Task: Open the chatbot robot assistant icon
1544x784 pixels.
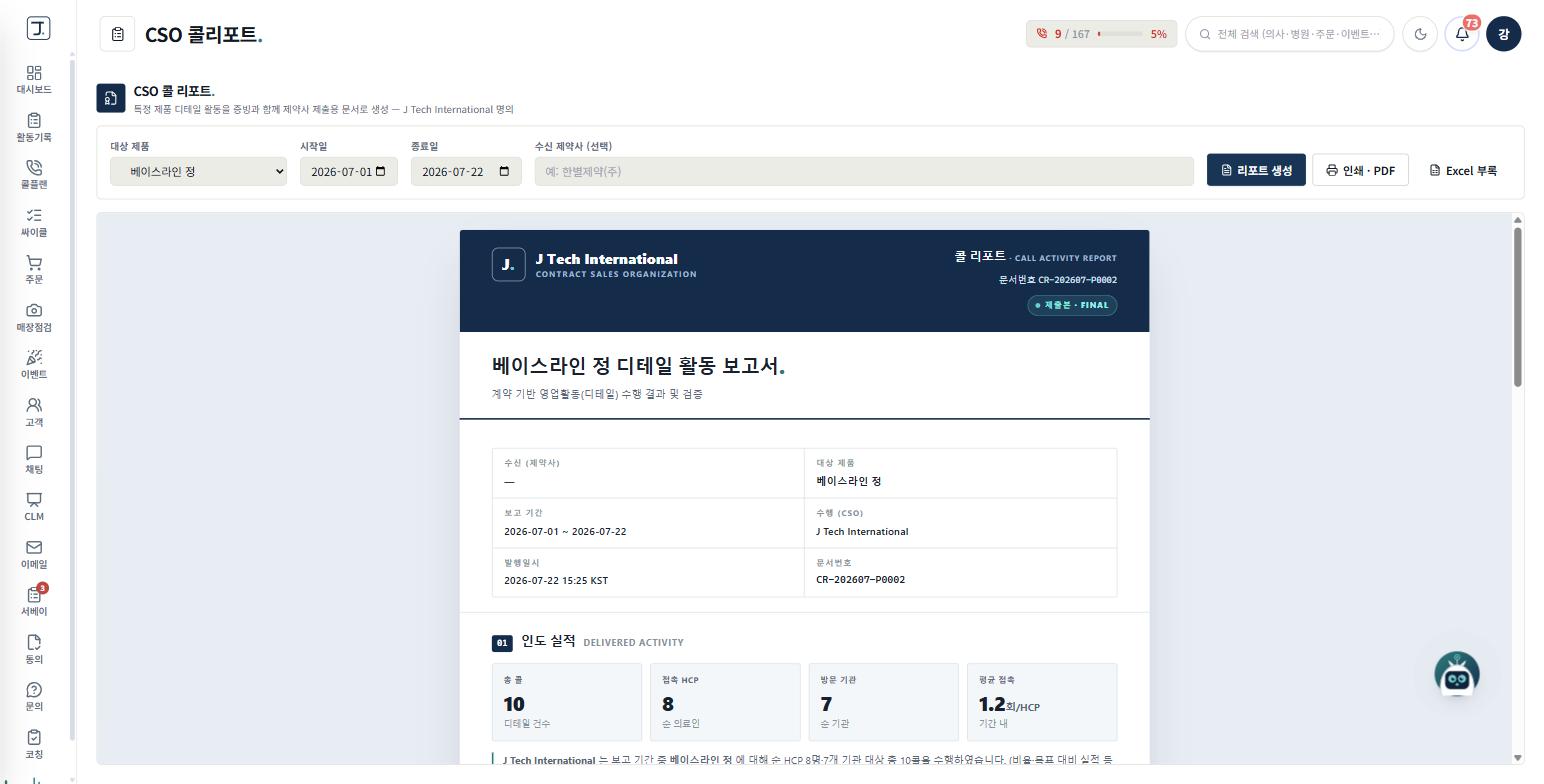Action: (1457, 676)
